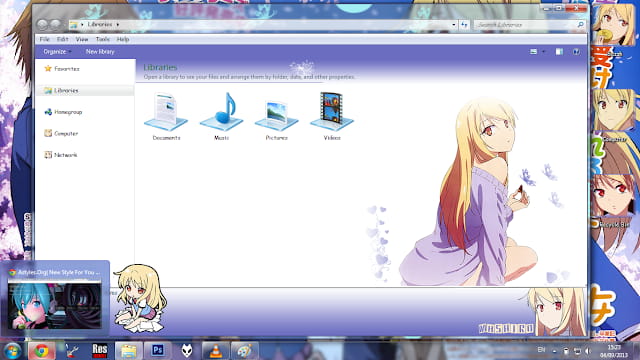
Task: Open the Music library icon
Action: tap(222, 116)
